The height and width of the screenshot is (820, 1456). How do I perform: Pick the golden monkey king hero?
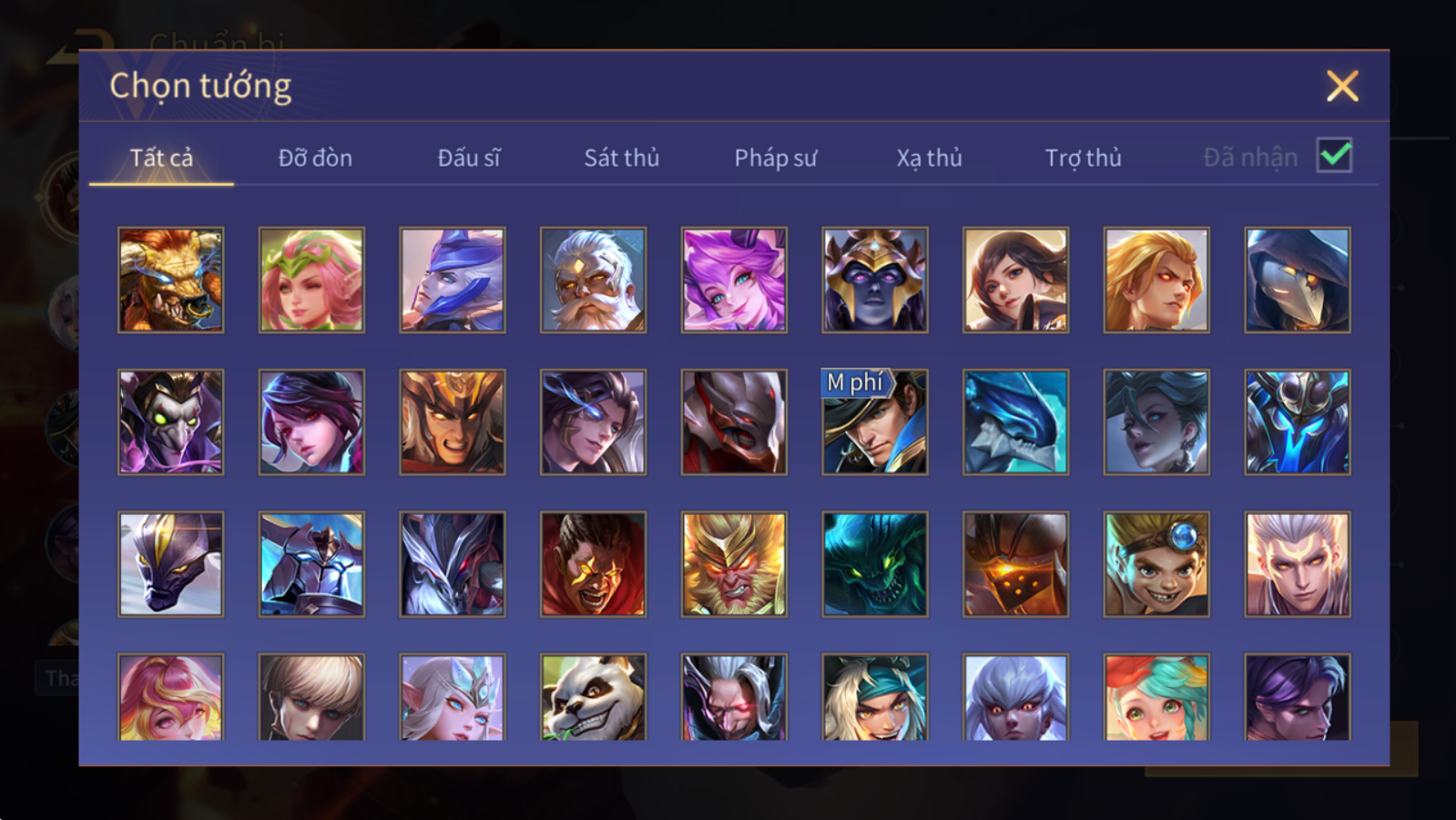point(734,564)
